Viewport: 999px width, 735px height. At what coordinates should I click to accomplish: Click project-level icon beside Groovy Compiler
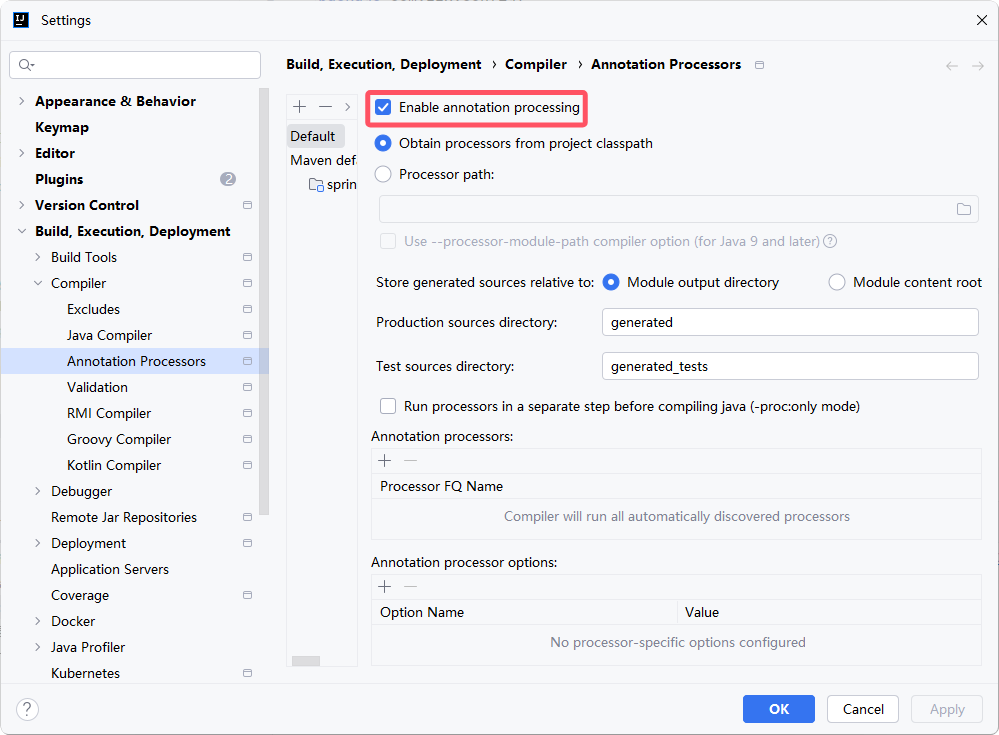[247, 439]
